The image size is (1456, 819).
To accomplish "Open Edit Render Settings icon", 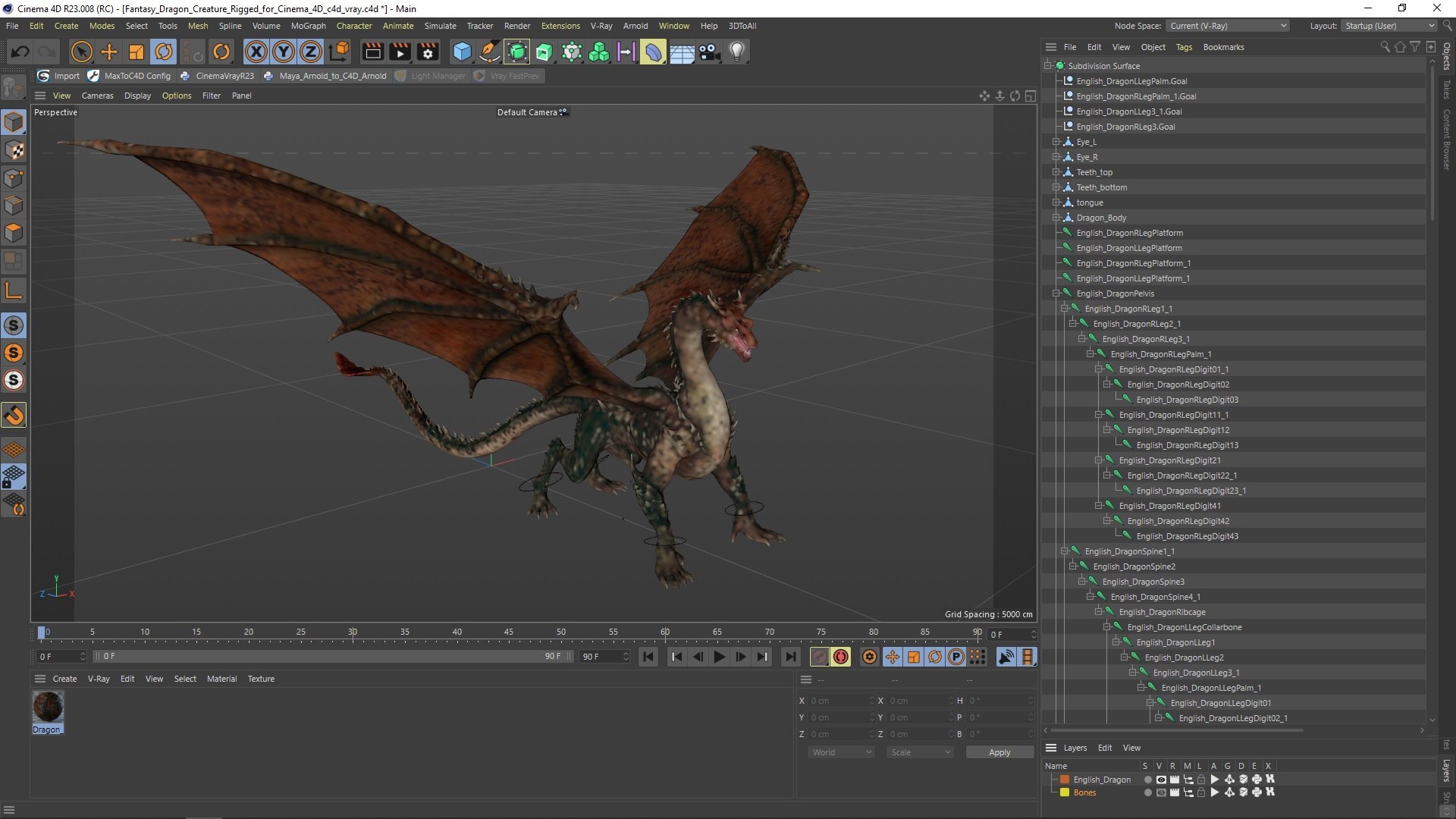I will point(428,52).
